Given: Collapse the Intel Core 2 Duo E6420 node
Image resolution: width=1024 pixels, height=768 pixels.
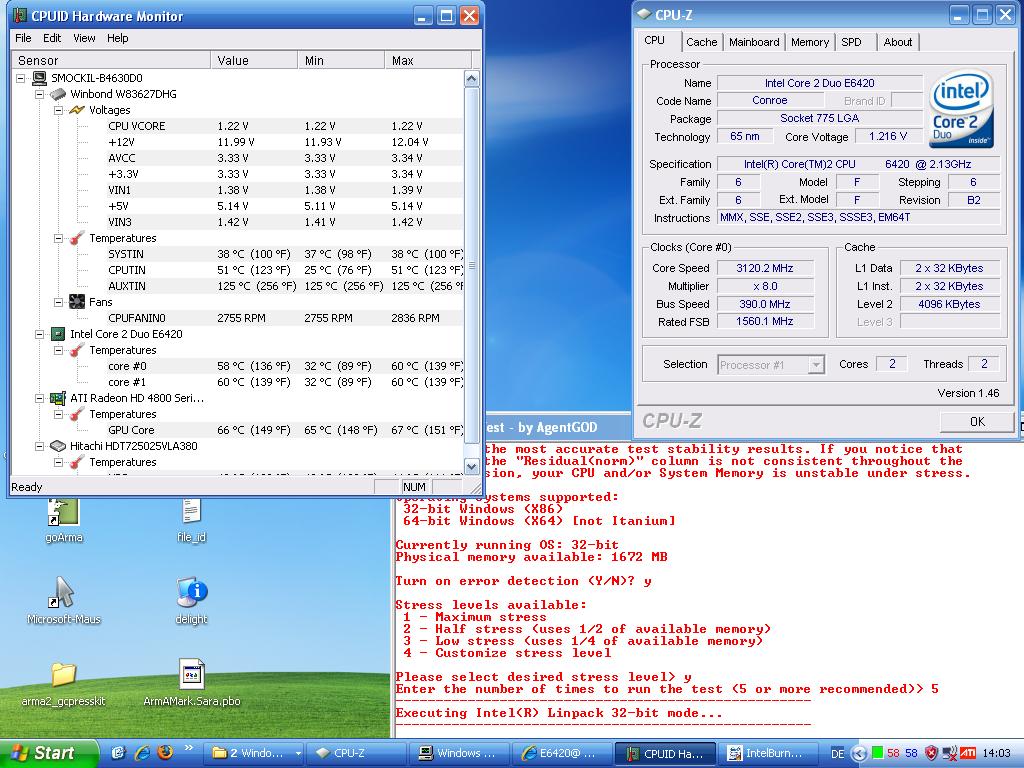Looking at the screenshot, I should point(39,334).
